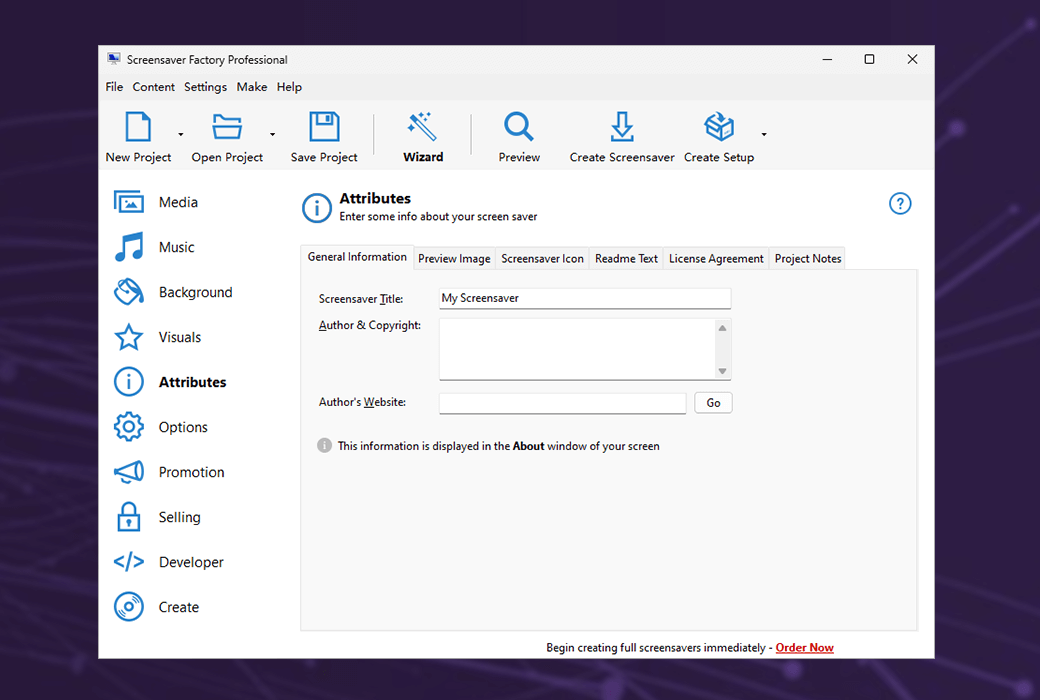This screenshot has height=700, width=1040.
Task: Open the File menu
Action: [114, 87]
